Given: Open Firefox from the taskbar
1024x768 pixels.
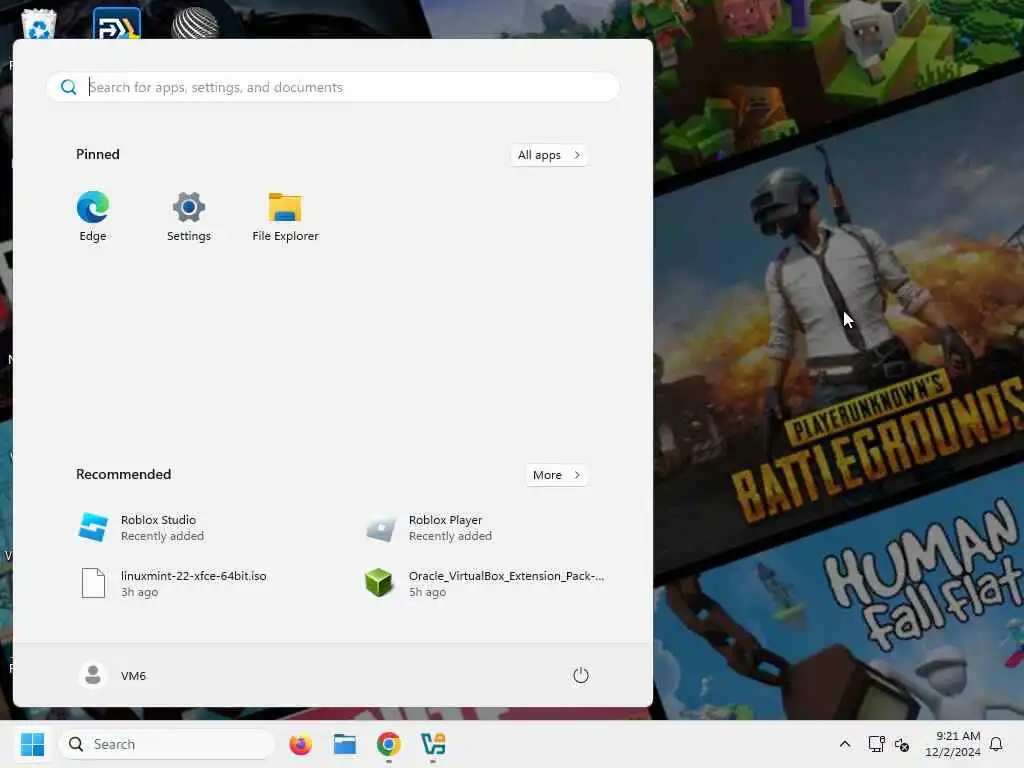Looking at the screenshot, I should coord(300,744).
